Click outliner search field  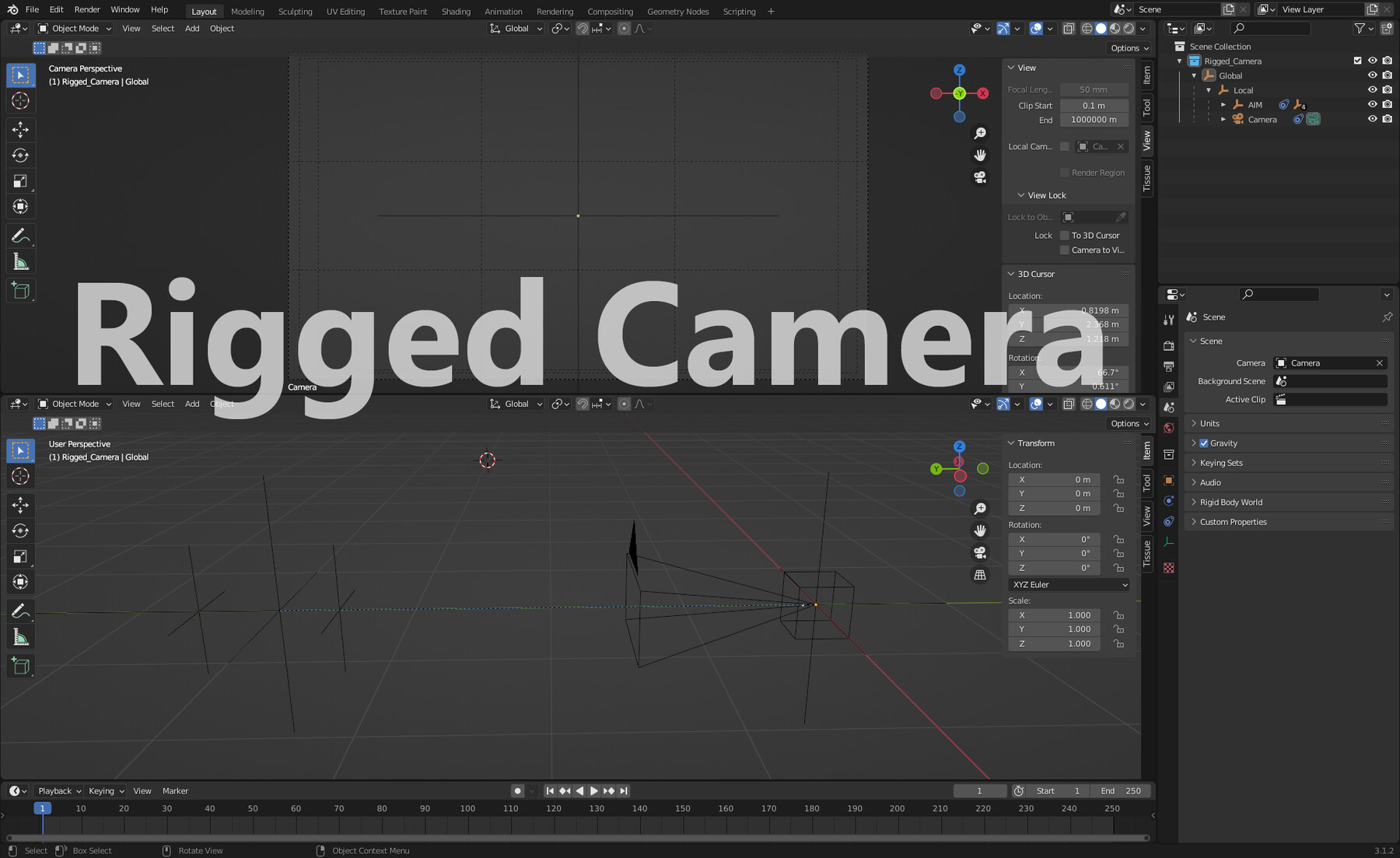pyautogui.click(x=1271, y=29)
